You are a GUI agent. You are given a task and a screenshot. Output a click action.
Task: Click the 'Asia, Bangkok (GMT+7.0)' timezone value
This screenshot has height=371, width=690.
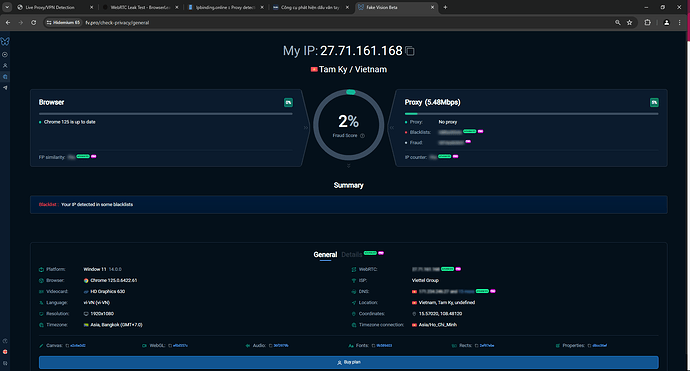click(x=116, y=325)
